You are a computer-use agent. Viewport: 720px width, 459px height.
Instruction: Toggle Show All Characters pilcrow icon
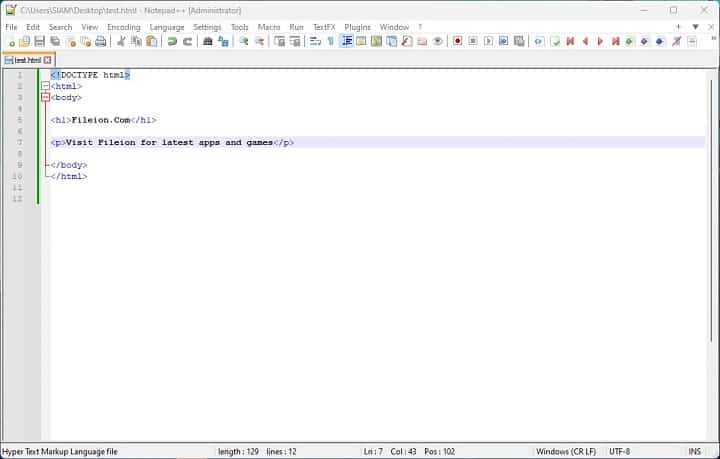[331, 42]
